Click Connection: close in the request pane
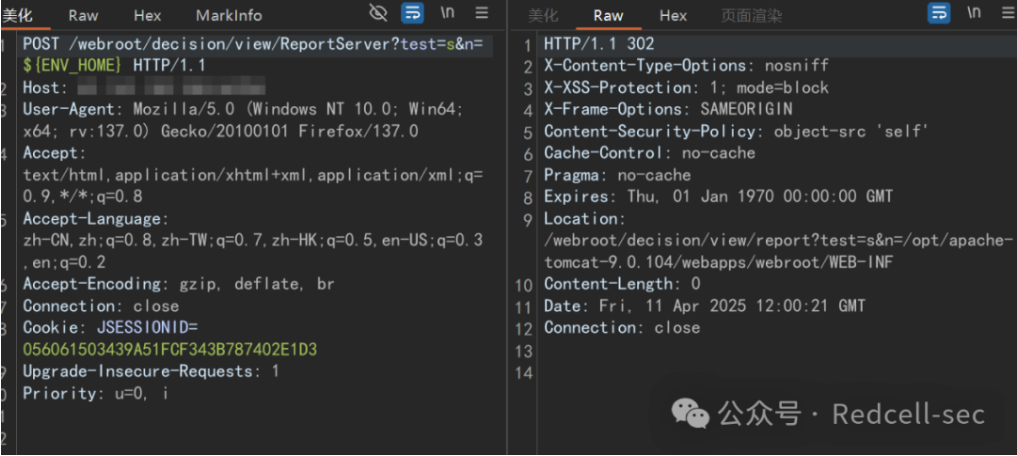This screenshot has width=1017, height=456. (x=101, y=306)
